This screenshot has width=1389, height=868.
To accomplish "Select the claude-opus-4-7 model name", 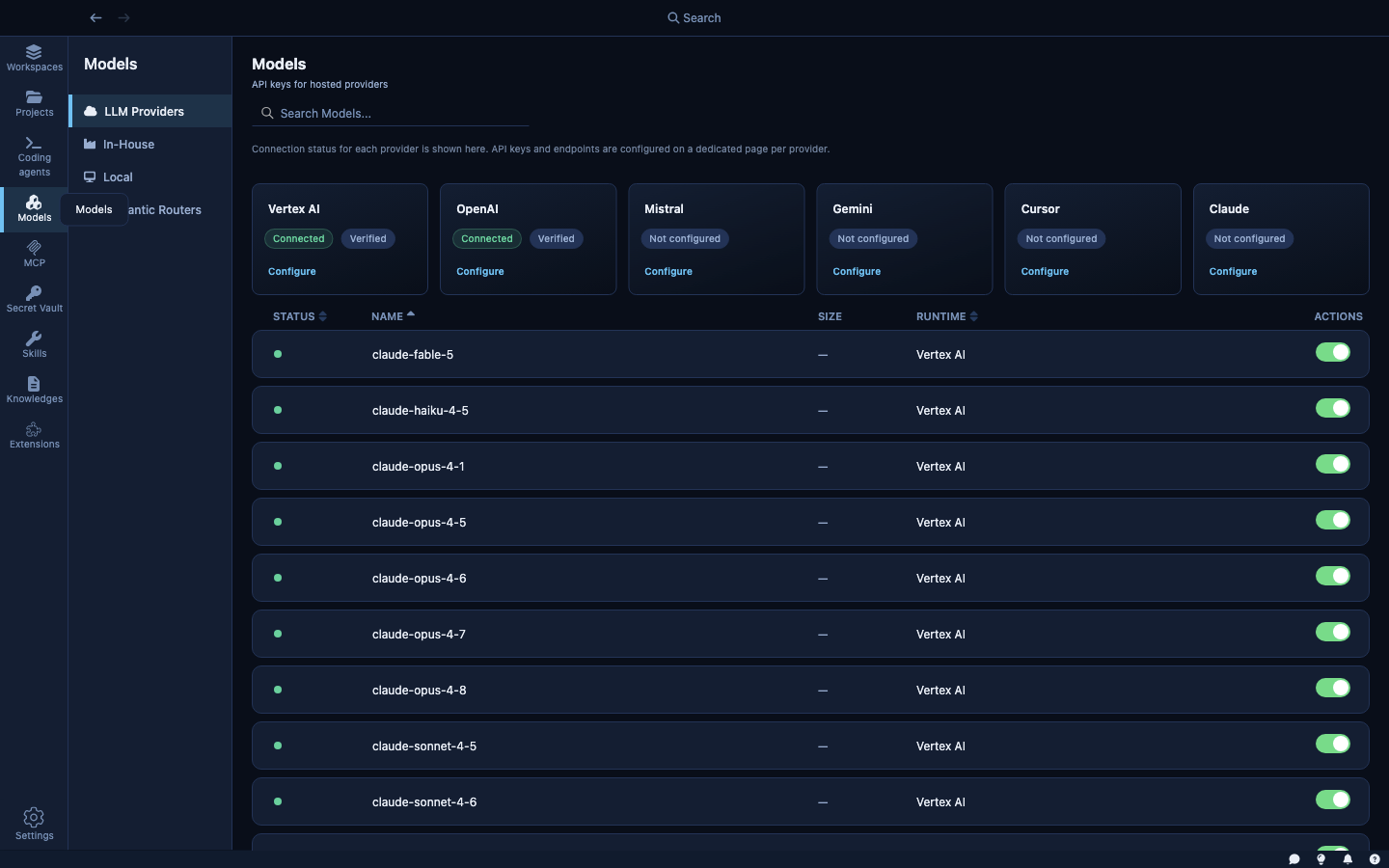I will tap(420, 634).
